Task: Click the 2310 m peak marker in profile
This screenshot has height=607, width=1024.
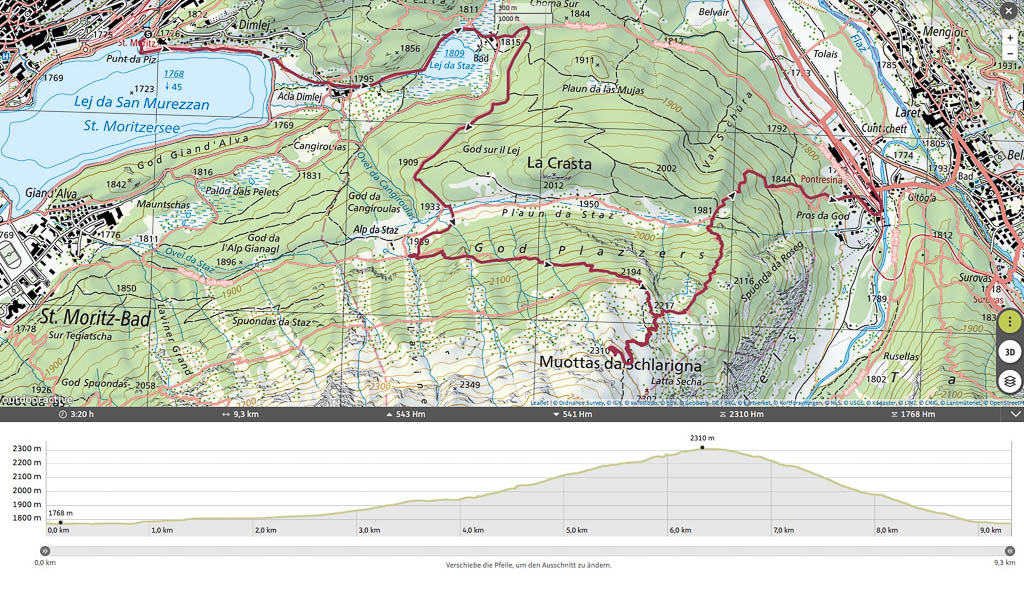Action: (x=702, y=447)
